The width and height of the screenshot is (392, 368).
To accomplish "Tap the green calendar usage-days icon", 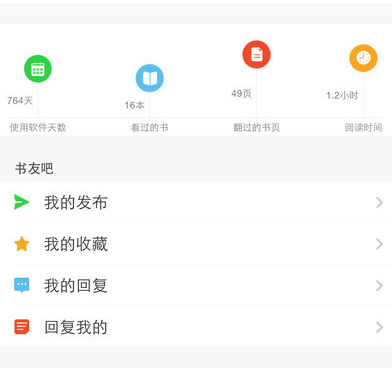I will (38, 69).
